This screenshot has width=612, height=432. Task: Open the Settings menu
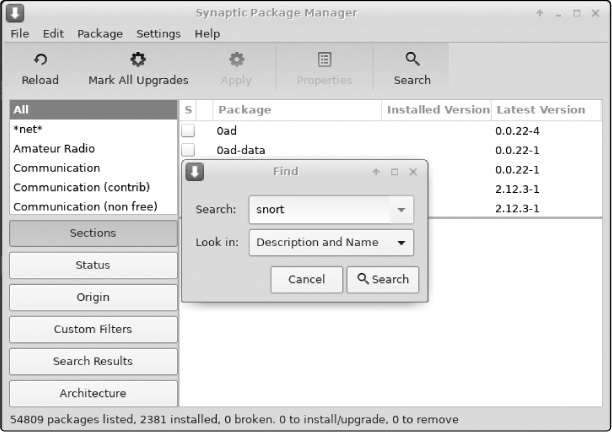(x=158, y=34)
